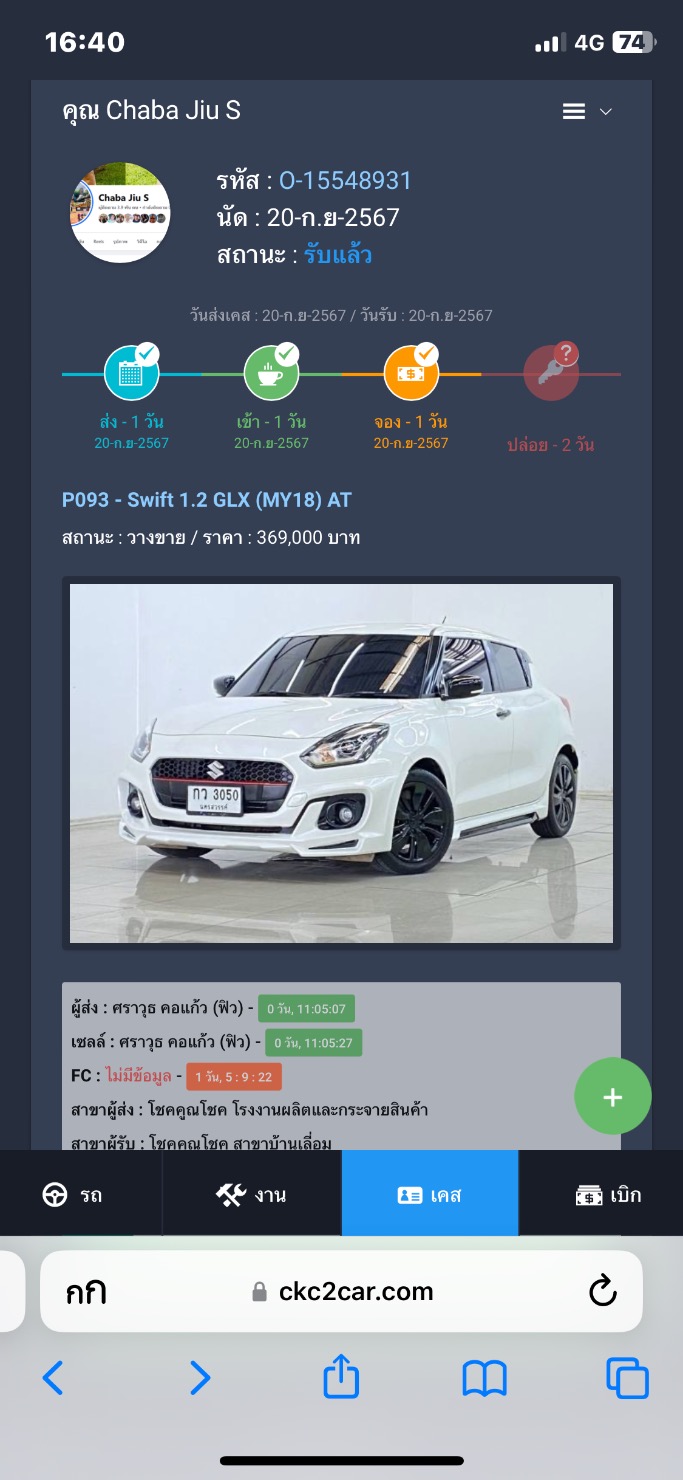
Task: View the white Suzuki Swift photo
Action: click(x=341, y=763)
